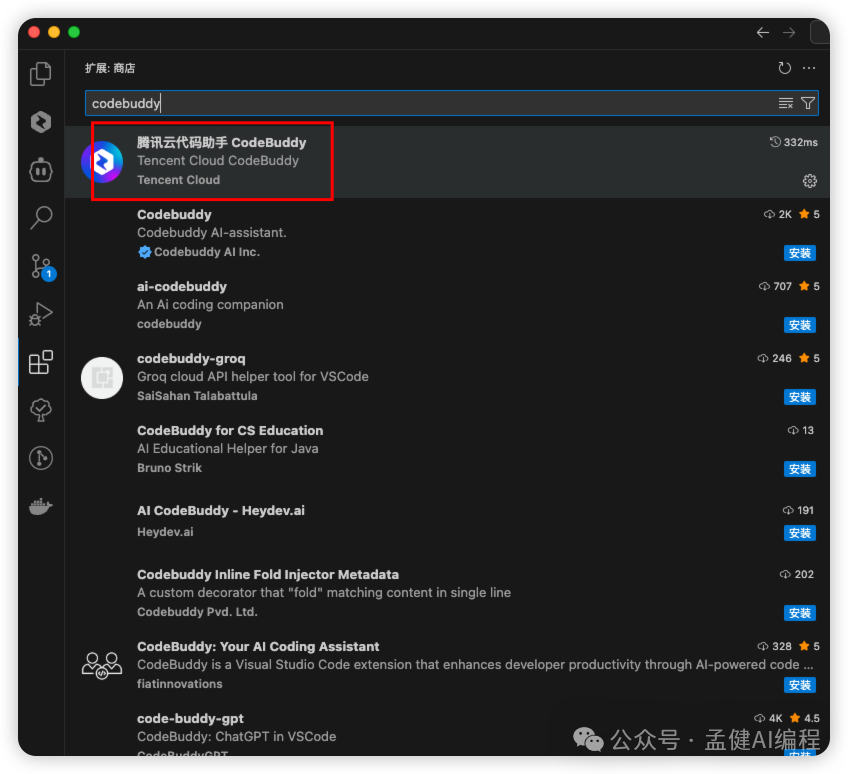The height and width of the screenshot is (774, 848).
Task: Open the Explorer view in the sidebar
Action: click(x=40, y=73)
